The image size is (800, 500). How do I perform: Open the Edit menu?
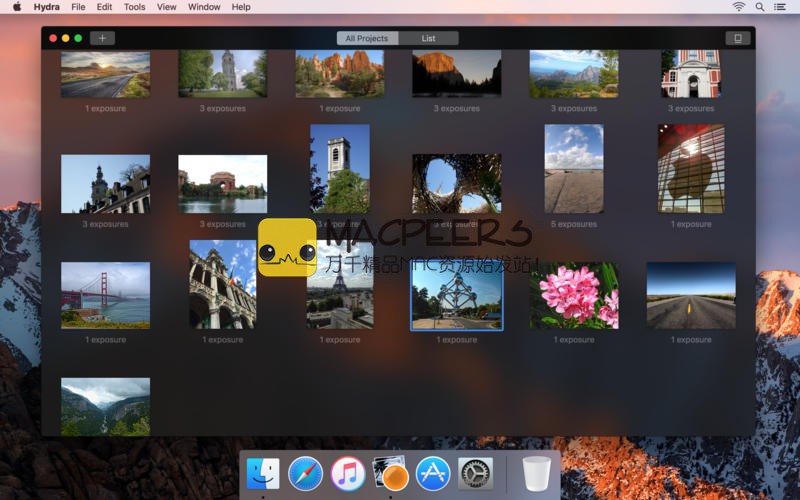[104, 7]
